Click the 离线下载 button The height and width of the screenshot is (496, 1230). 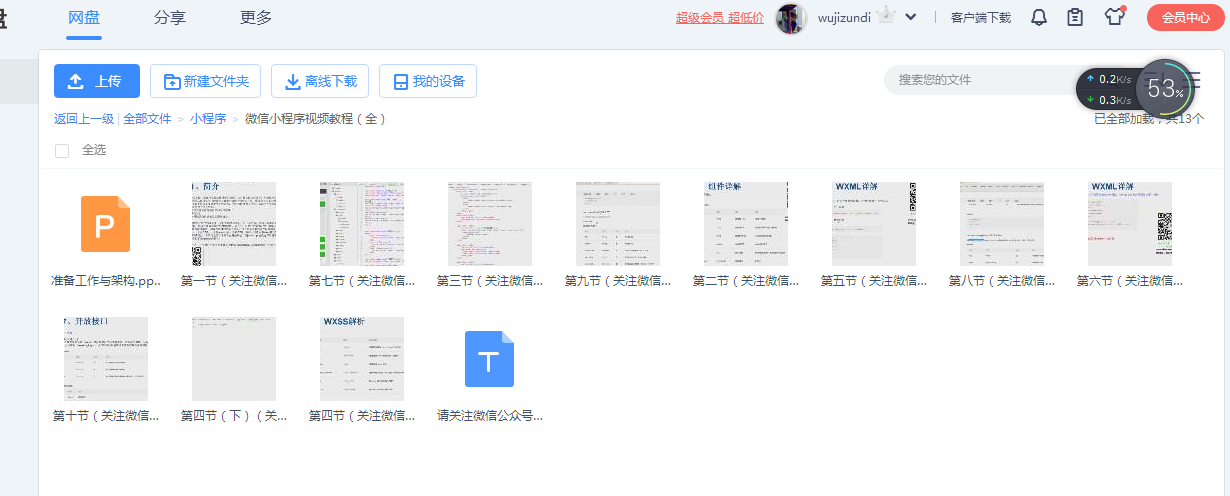(320, 81)
